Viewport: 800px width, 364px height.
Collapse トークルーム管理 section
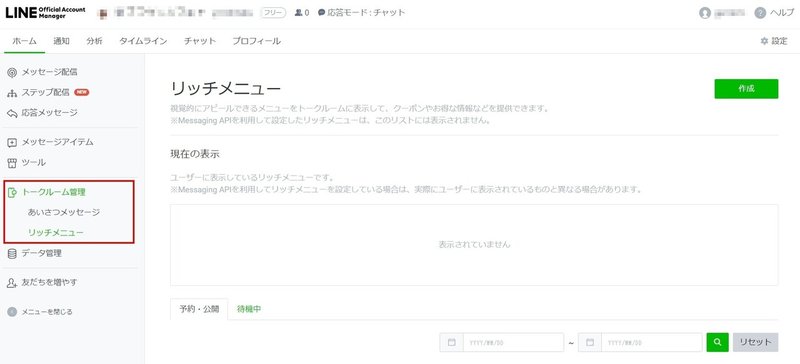click(x=54, y=192)
